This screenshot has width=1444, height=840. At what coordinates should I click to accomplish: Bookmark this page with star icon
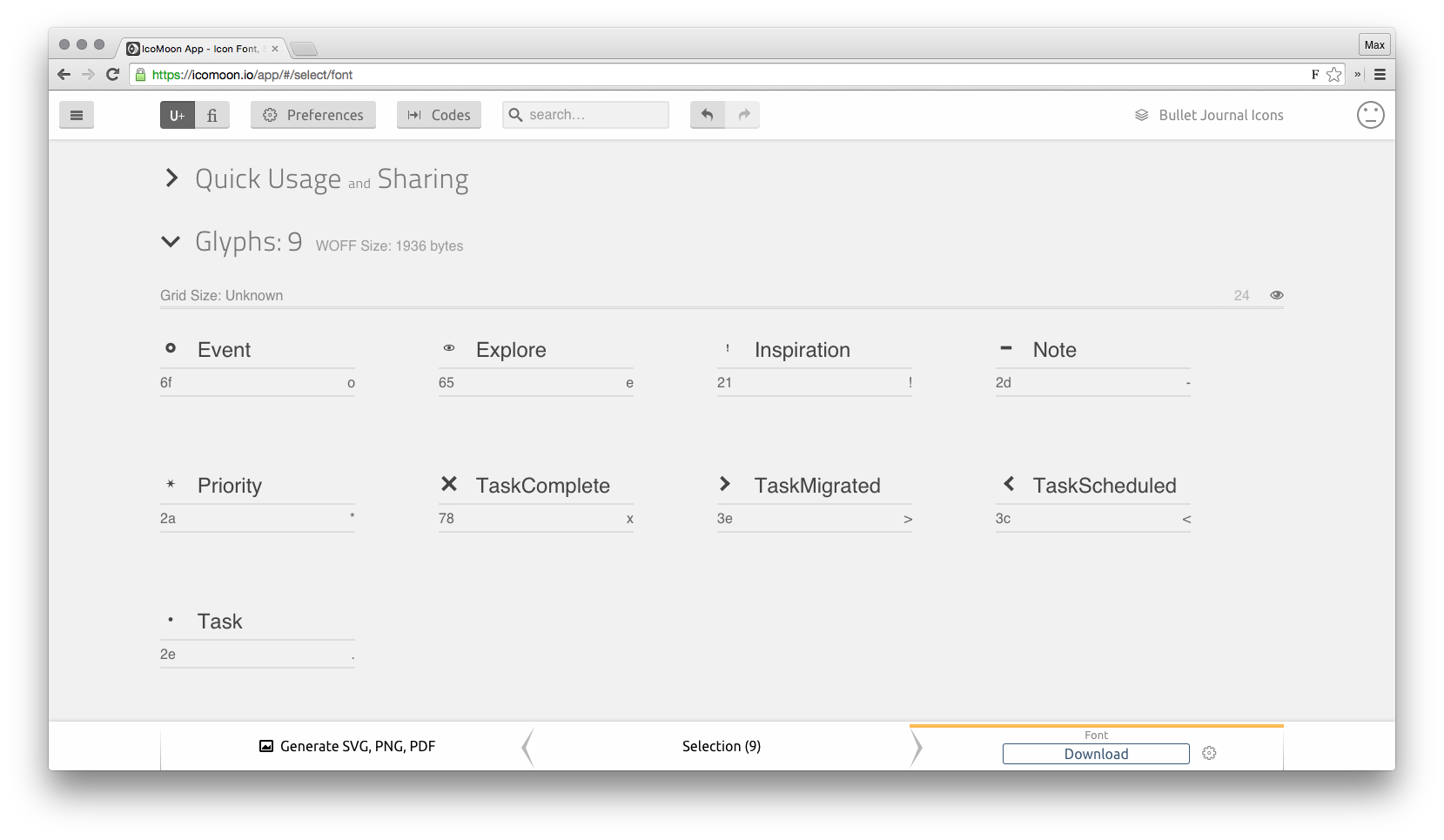click(x=1333, y=75)
